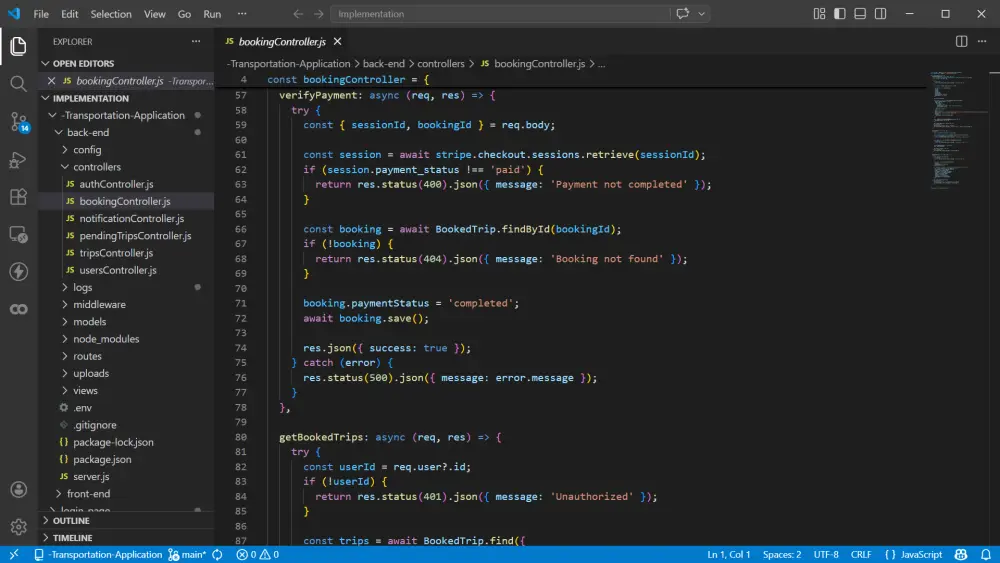Click the Copilot chat icon in title bar
The height and width of the screenshot is (563, 1000).
click(x=682, y=13)
